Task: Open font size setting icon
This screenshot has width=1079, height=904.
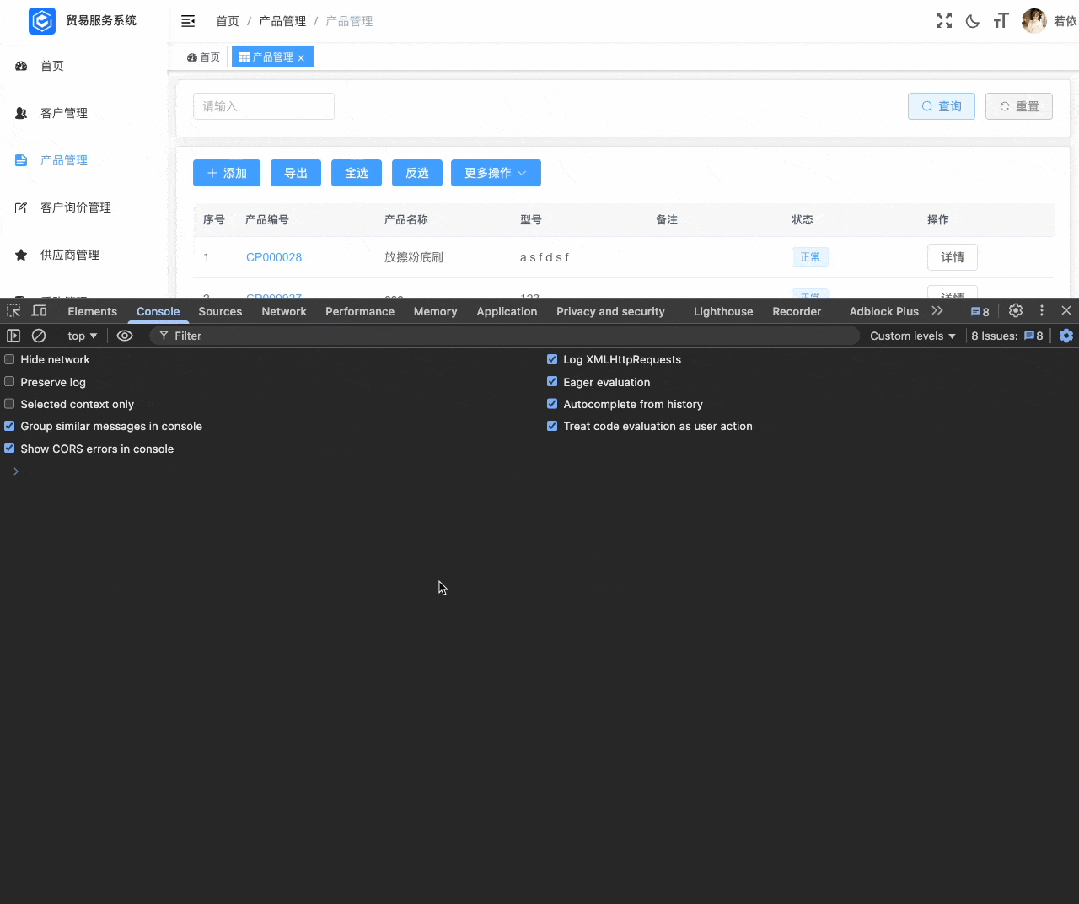Action: pyautogui.click(x=1000, y=21)
